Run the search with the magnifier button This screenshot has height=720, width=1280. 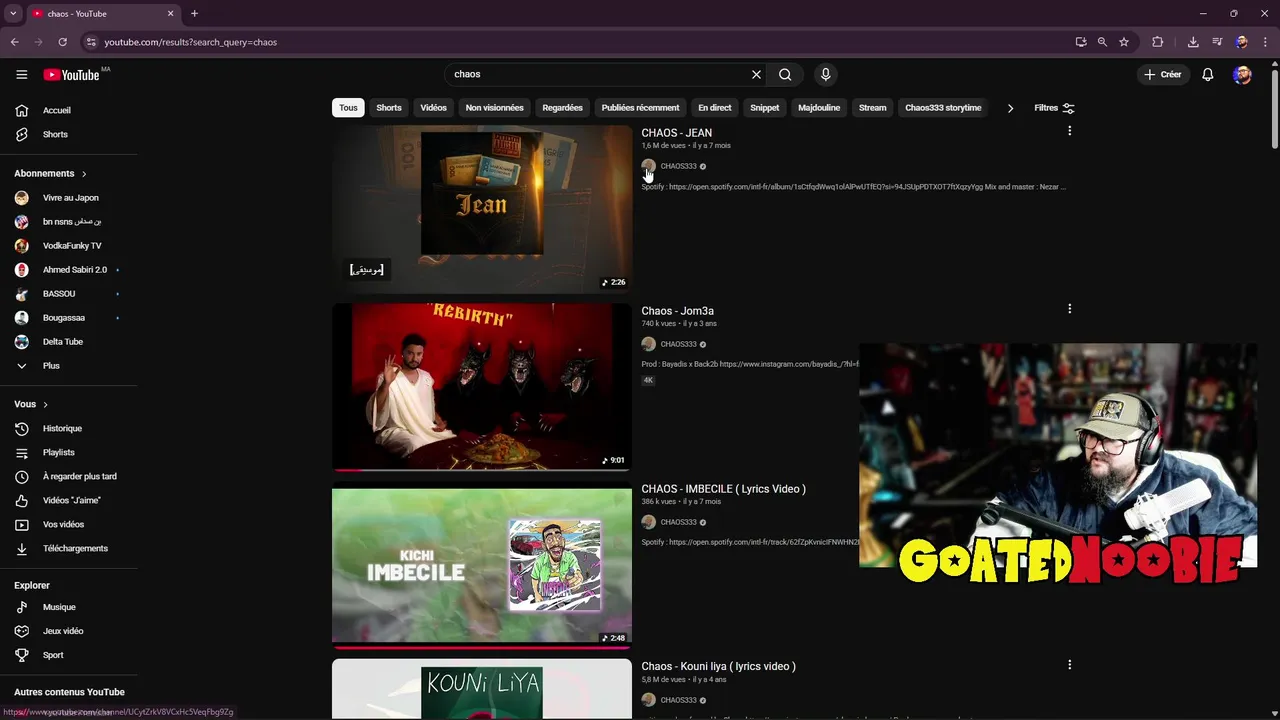point(785,74)
